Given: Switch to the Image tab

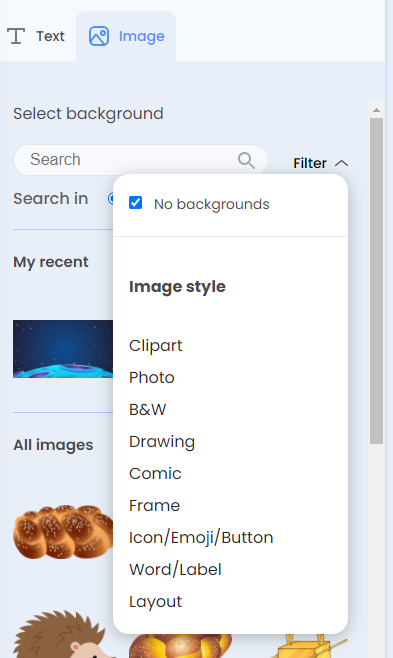Looking at the screenshot, I should tap(126, 36).
